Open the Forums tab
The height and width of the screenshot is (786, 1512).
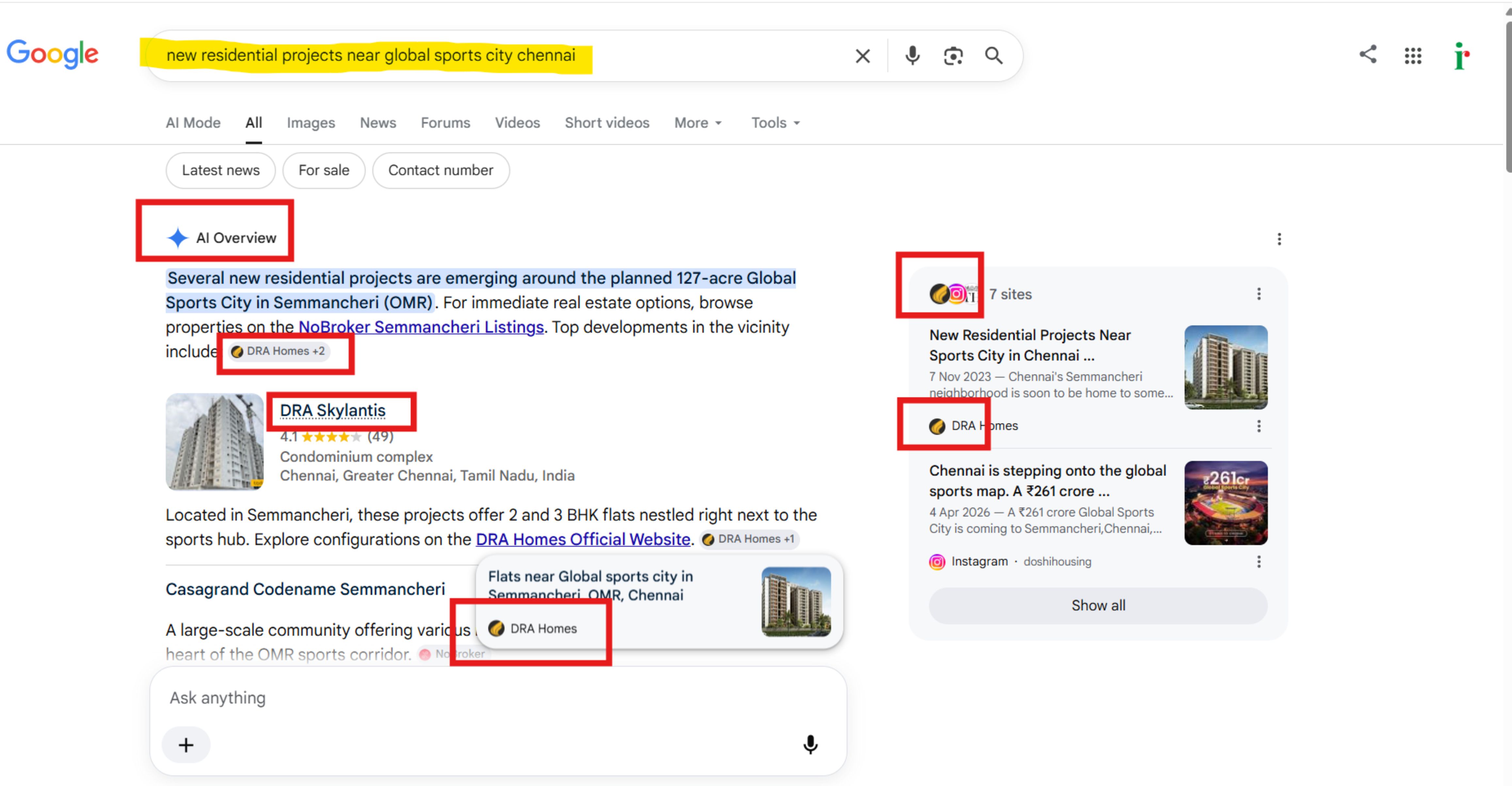(x=445, y=123)
